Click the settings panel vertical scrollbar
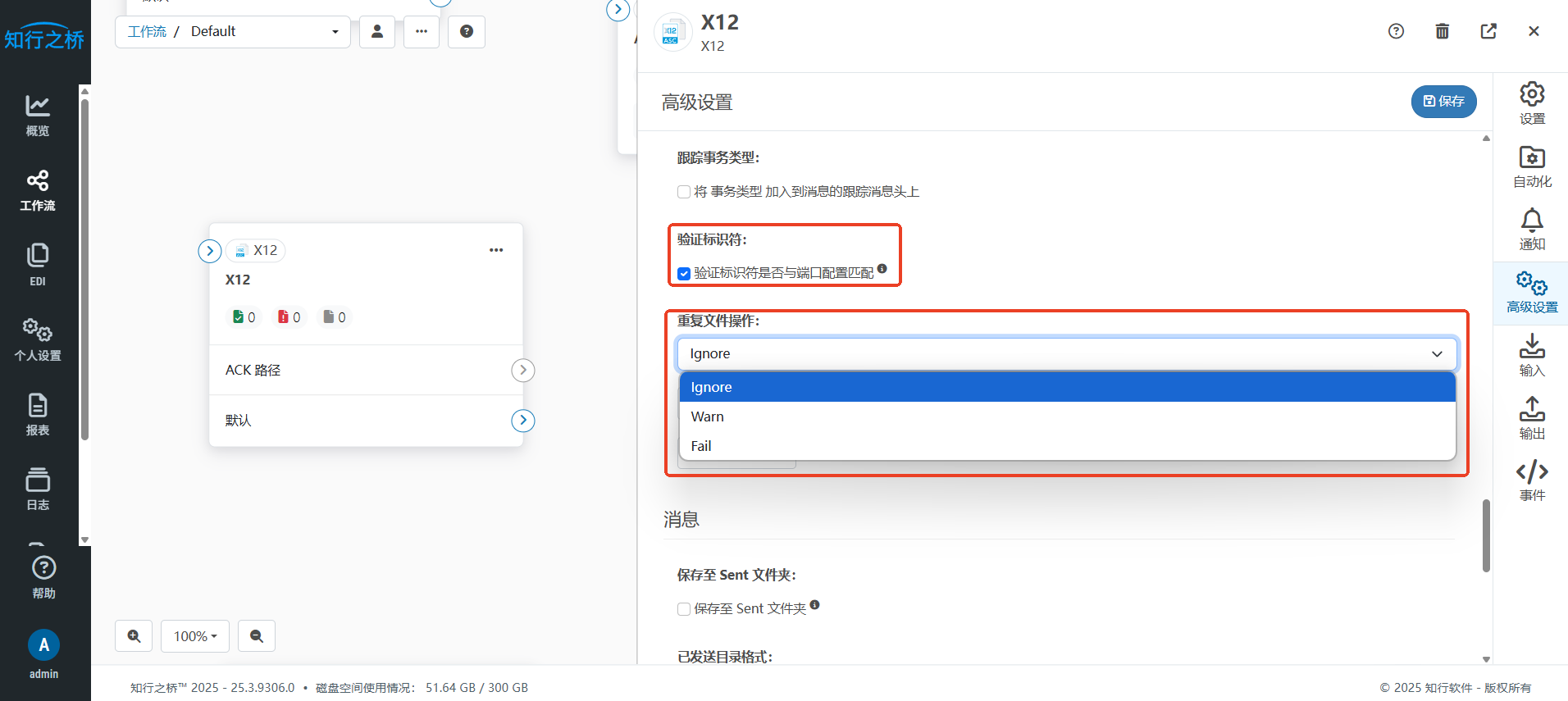The image size is (1568, 701). tap(1486, 535)
